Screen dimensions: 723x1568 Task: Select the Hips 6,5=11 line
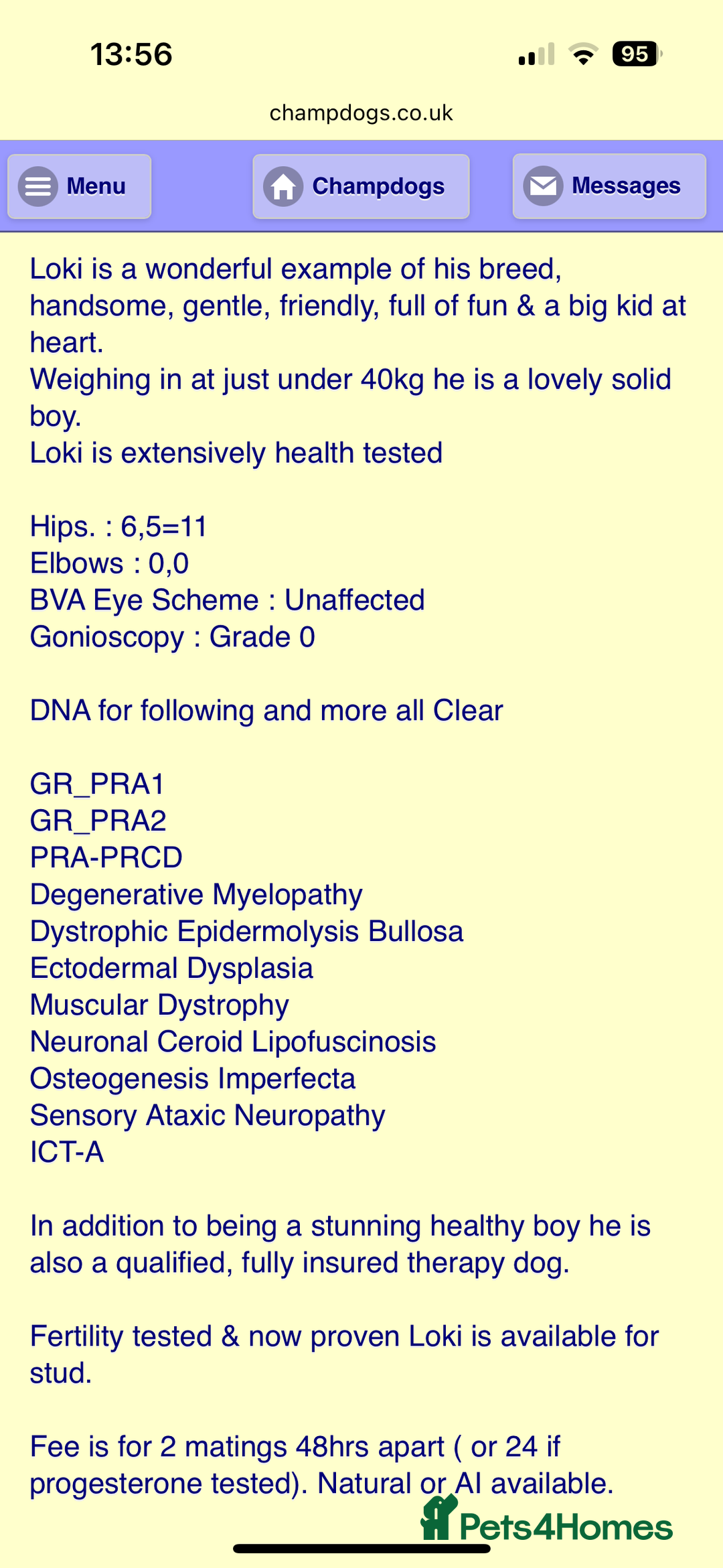pyautogui.click(x=118, y=526)
